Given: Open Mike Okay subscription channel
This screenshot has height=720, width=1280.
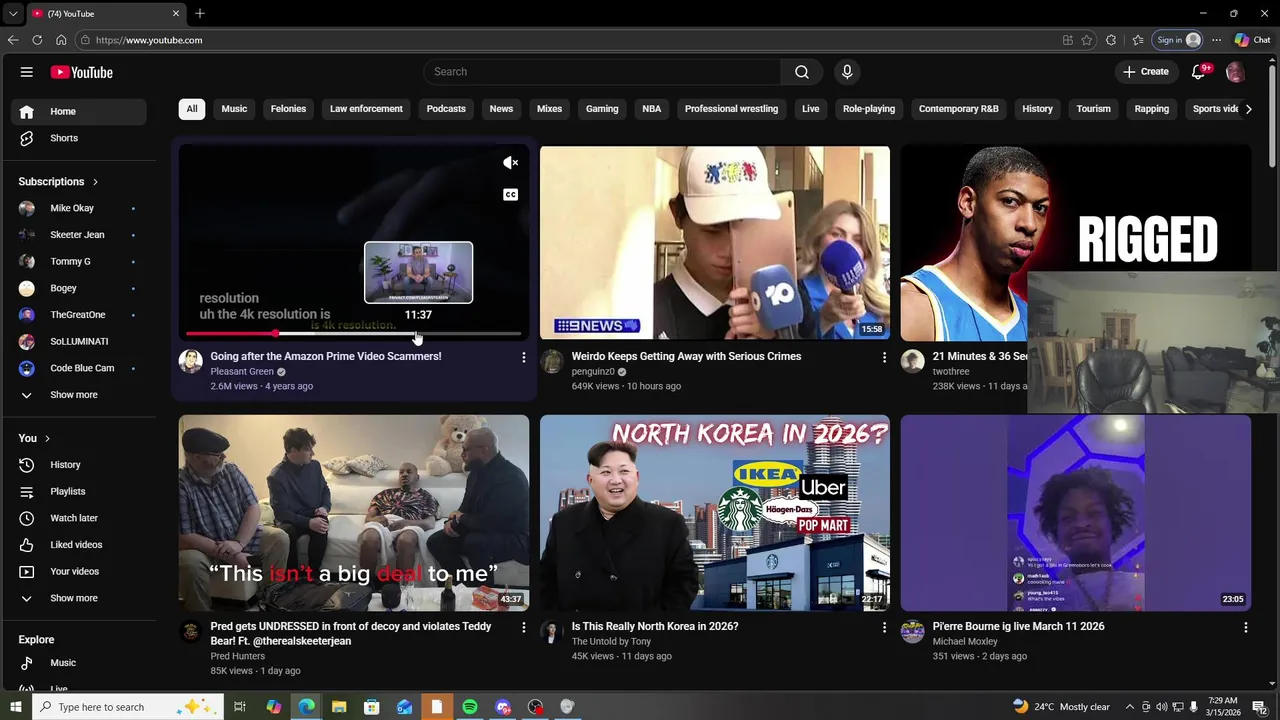Looking at the screenshot, I should 80,208.
